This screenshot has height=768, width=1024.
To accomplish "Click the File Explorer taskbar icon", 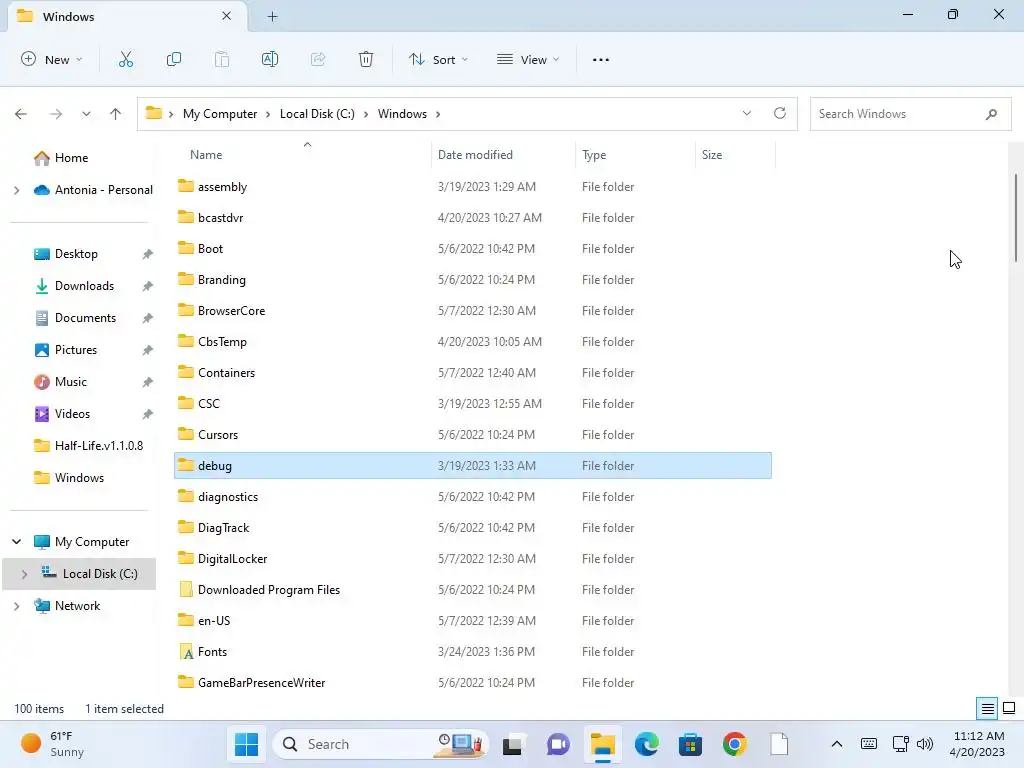I will pos(602,744).
